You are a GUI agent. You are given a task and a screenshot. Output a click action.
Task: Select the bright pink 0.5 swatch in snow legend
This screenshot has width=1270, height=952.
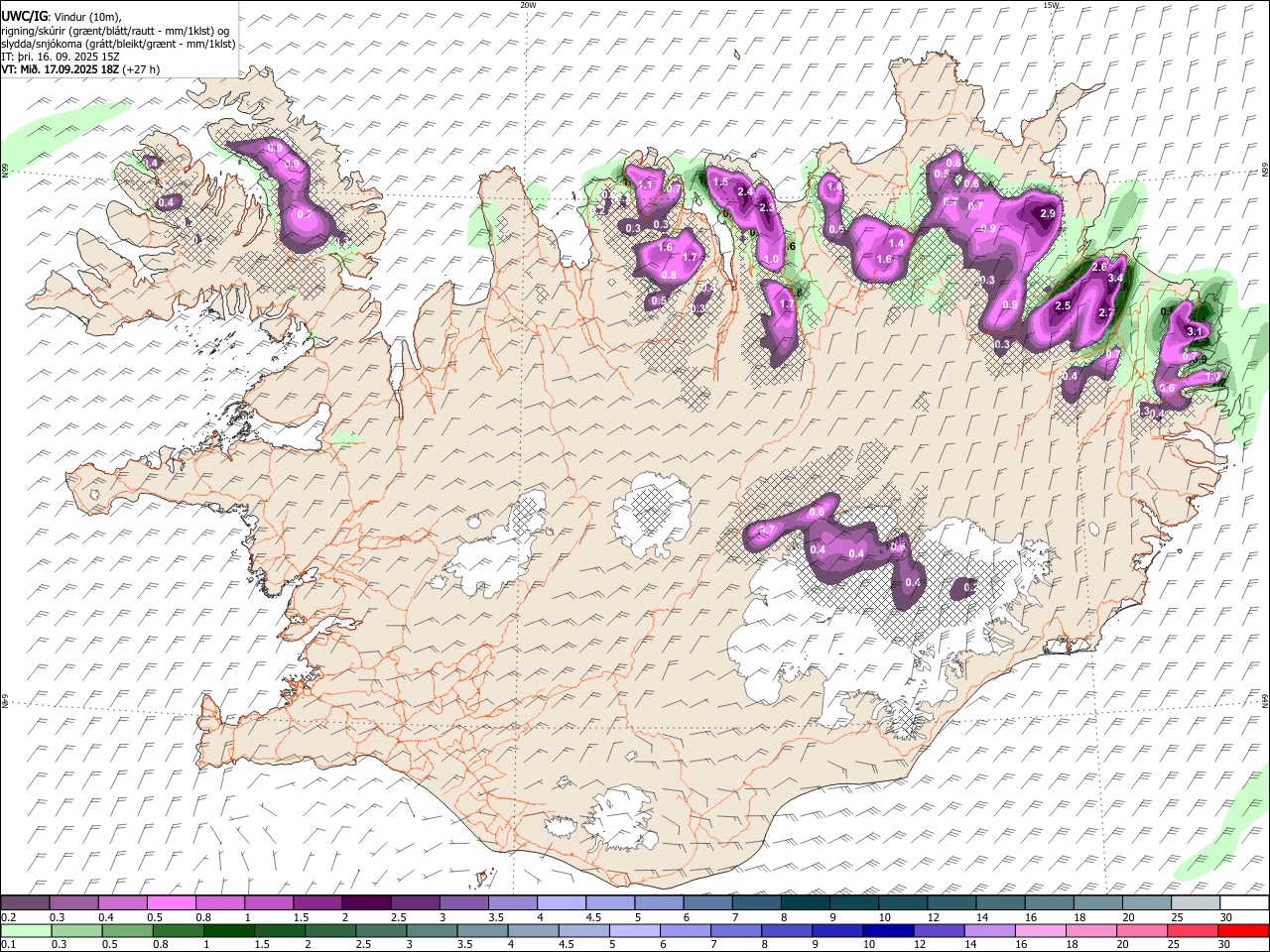(171, 902)
